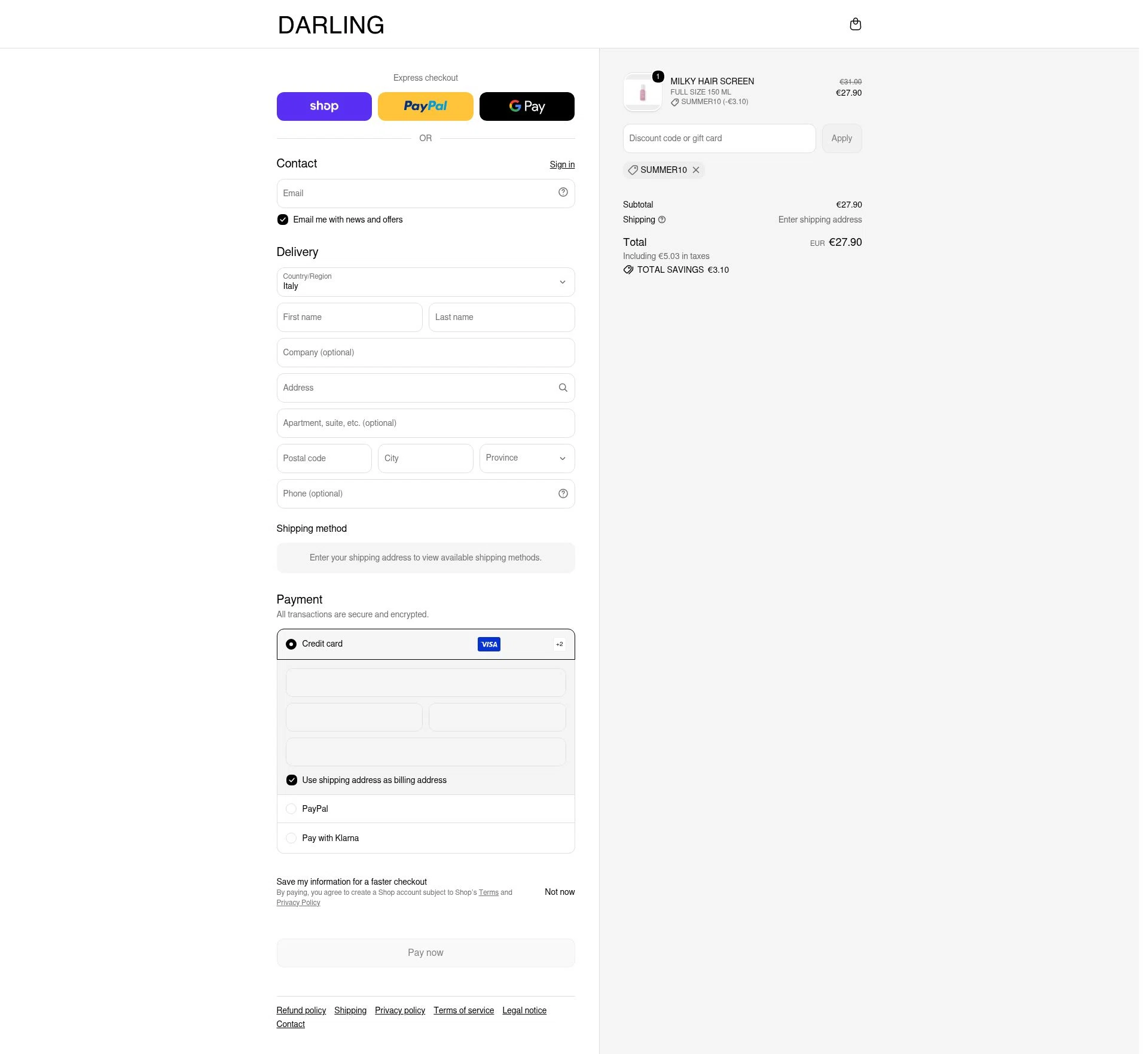Open the Sign in link

click(562, 165)
